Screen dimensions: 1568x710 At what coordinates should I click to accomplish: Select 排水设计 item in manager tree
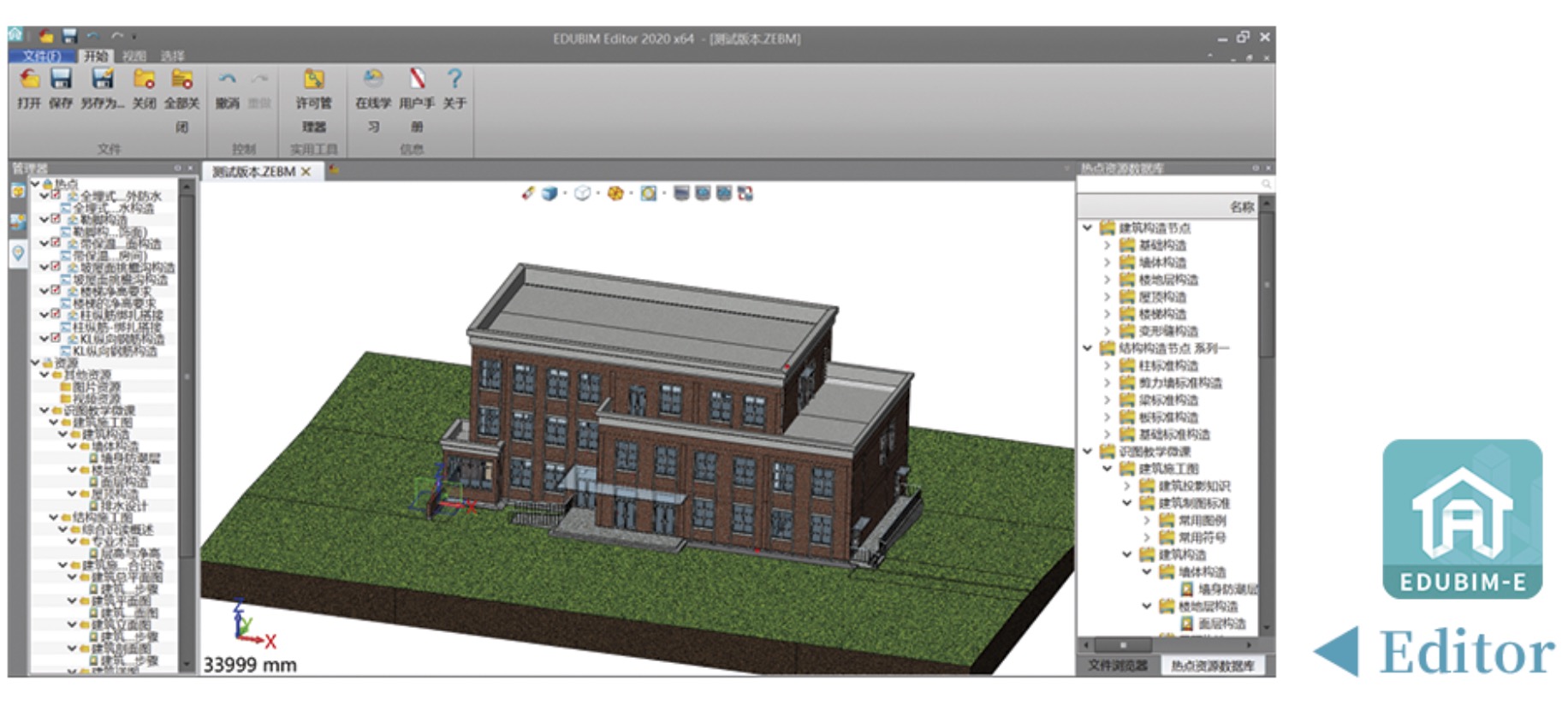124,506
